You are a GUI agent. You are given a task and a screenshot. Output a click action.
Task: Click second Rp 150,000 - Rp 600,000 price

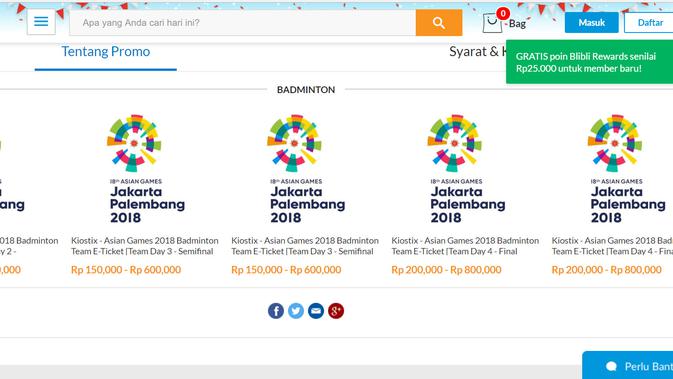pos(286,270)
